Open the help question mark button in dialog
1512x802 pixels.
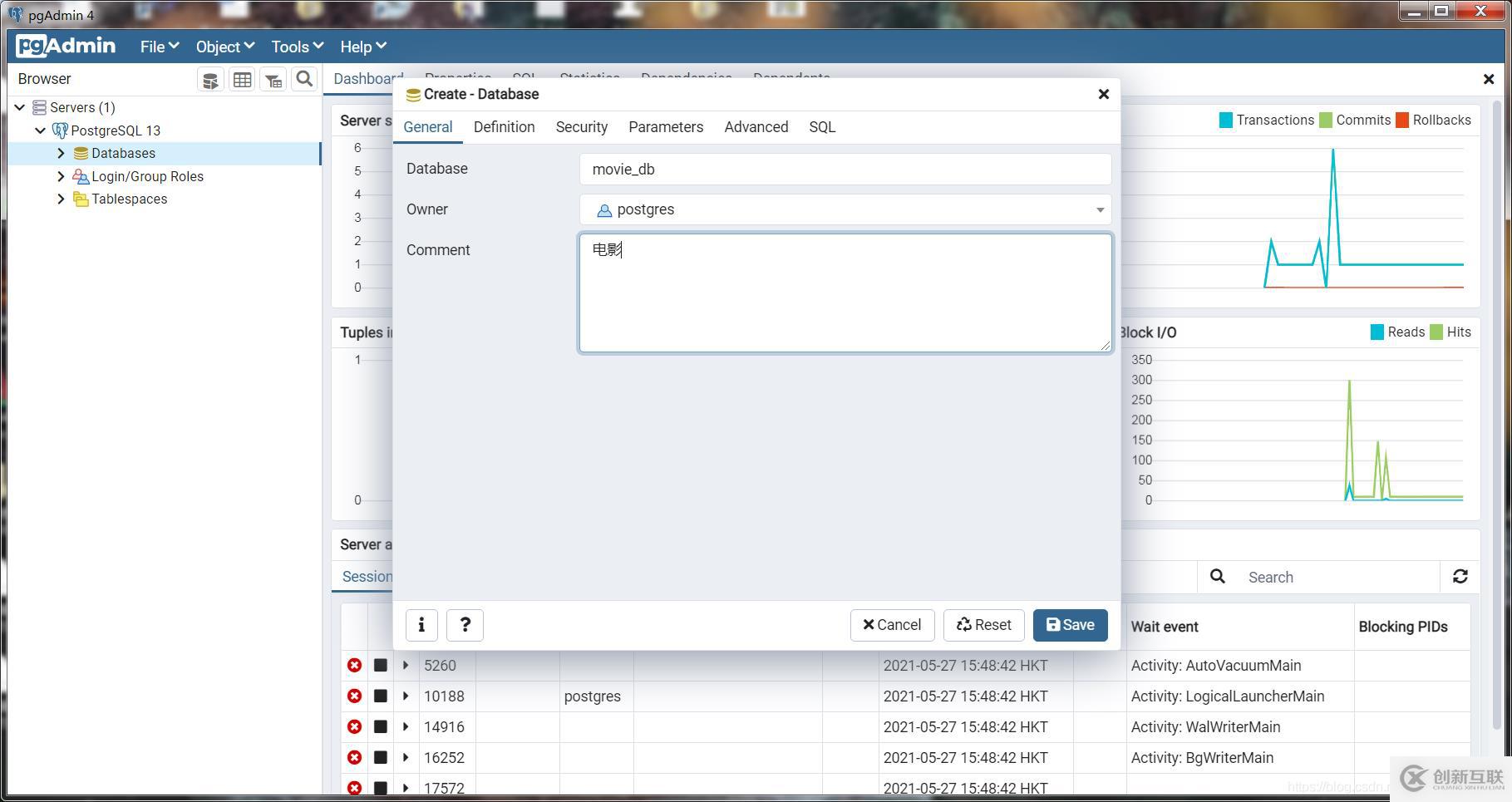465,625
